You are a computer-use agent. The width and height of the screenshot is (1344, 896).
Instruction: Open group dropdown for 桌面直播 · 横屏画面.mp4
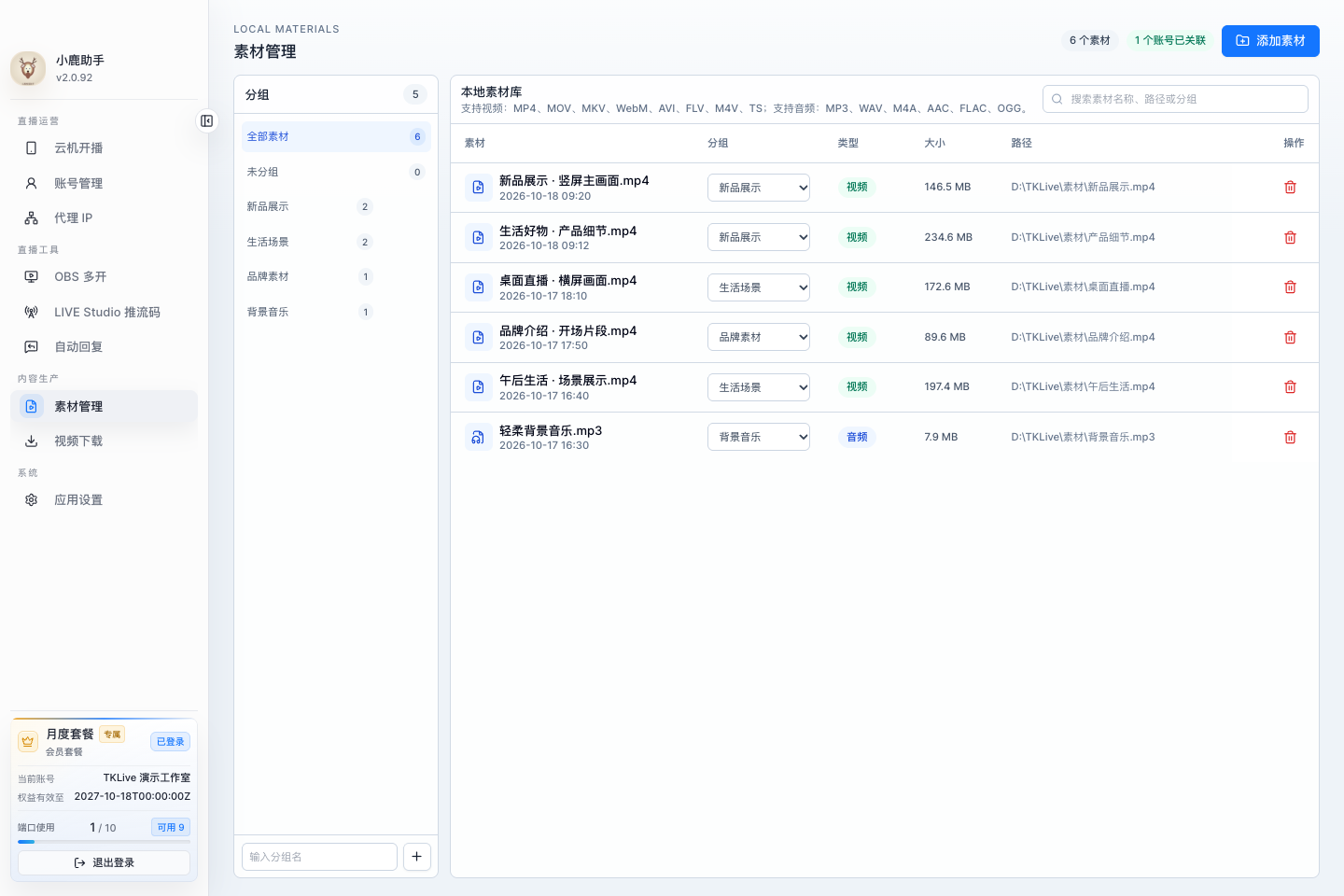point(759,287)
